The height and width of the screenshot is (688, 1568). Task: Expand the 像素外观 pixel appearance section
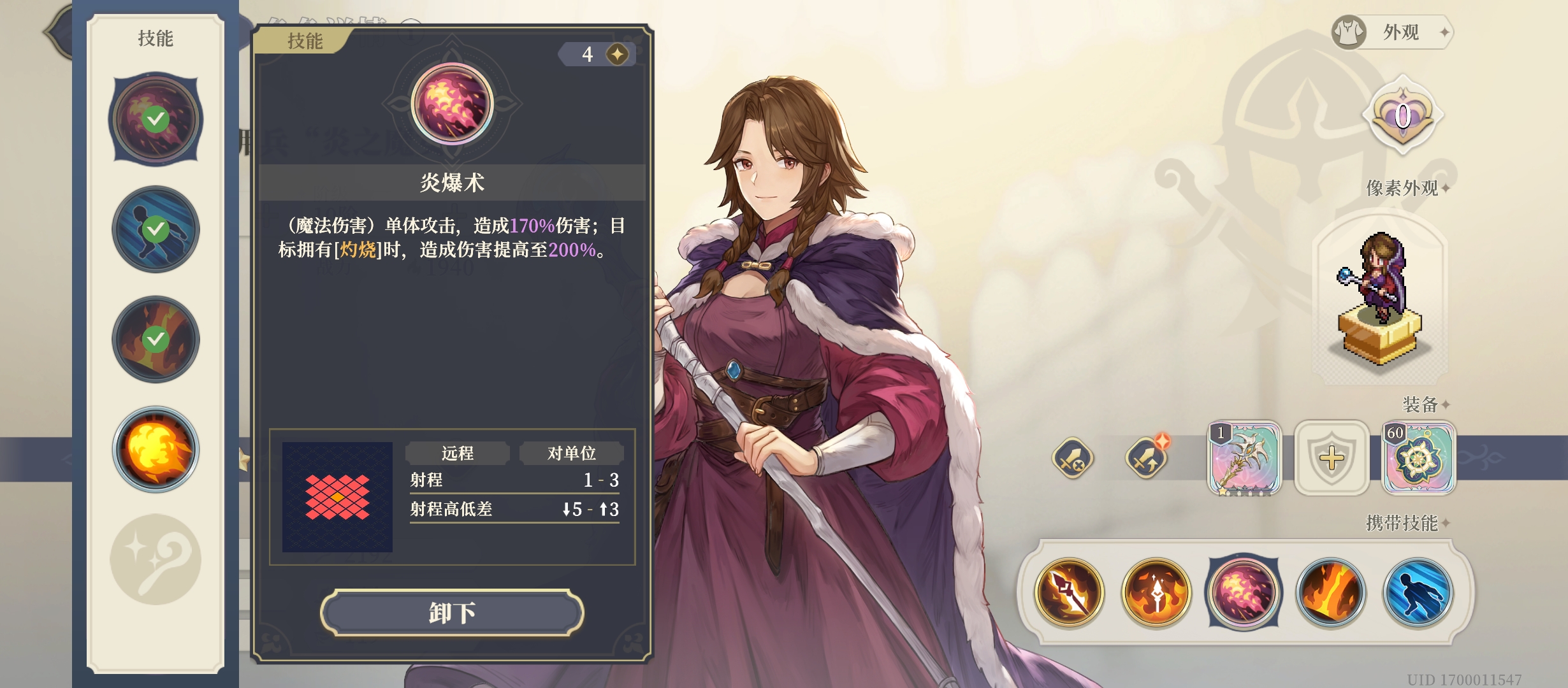click(x=1407, y=188)
